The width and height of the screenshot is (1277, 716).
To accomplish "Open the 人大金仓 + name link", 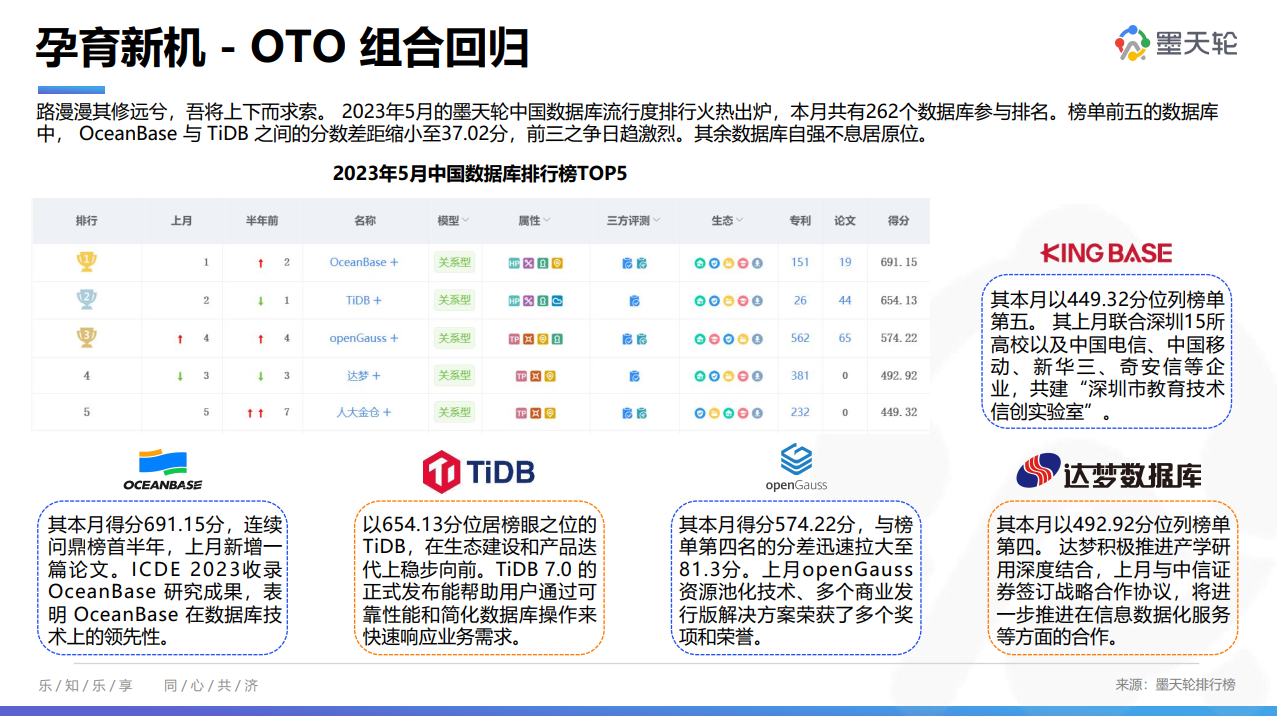I will 364,413.
